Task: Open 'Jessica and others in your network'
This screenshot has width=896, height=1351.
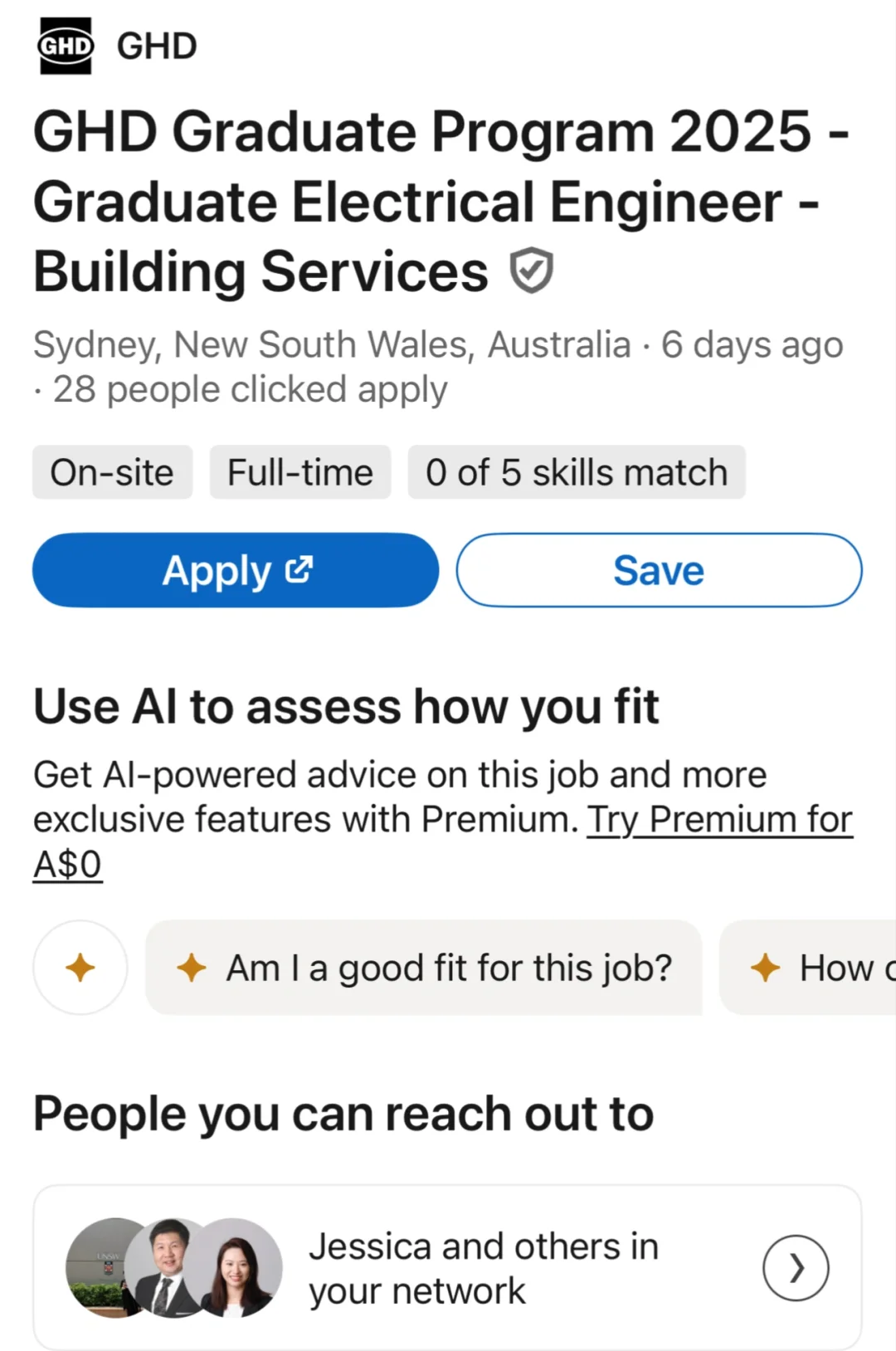Action: tap(448, 1268)
